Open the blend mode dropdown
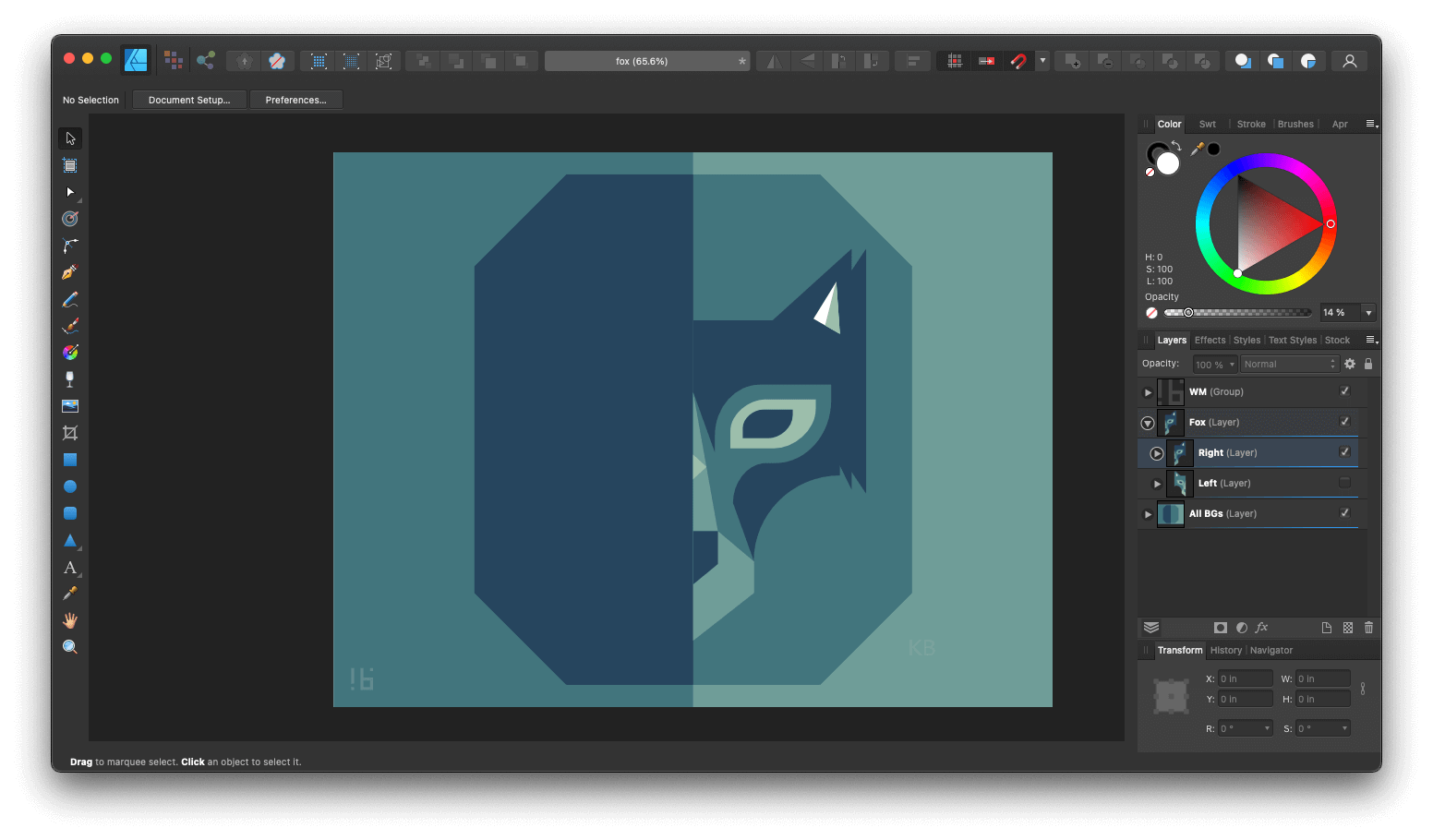Screen dimensions: 1433x840 (1289, 363)
